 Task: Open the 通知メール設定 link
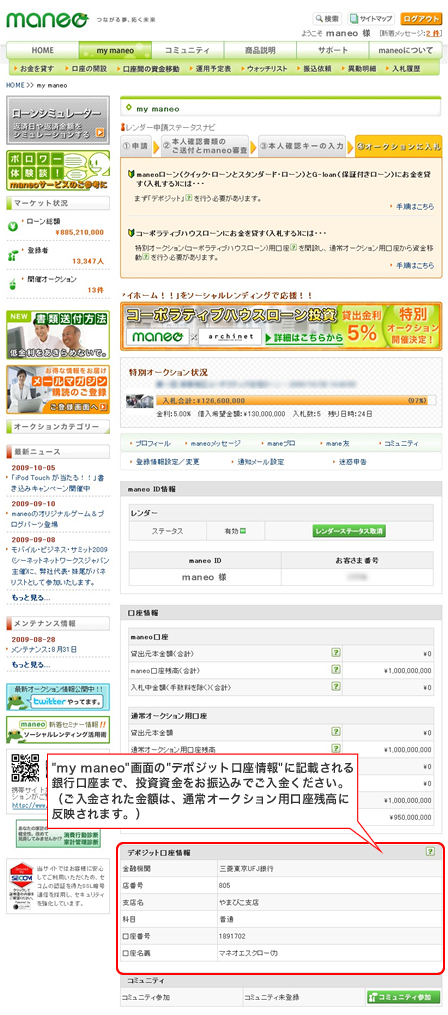[260, 462]
